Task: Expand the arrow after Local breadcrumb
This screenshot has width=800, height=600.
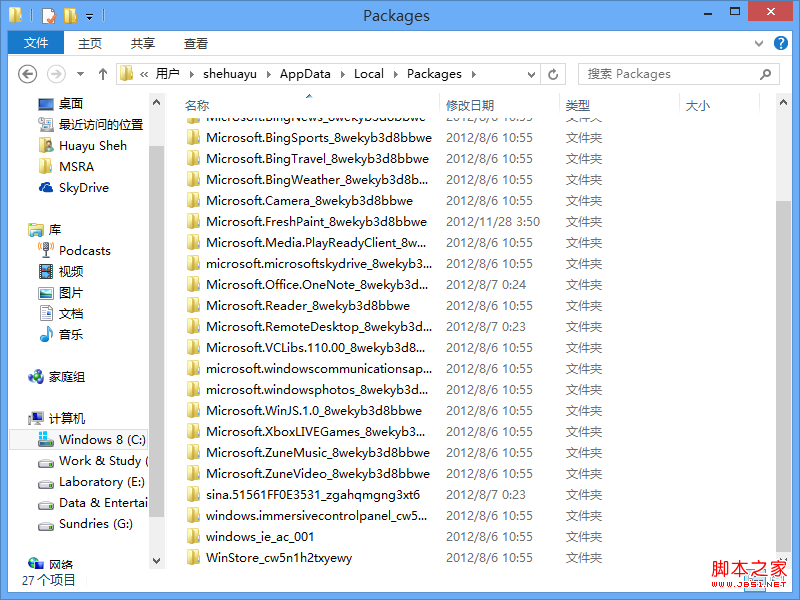Action: 395,74
